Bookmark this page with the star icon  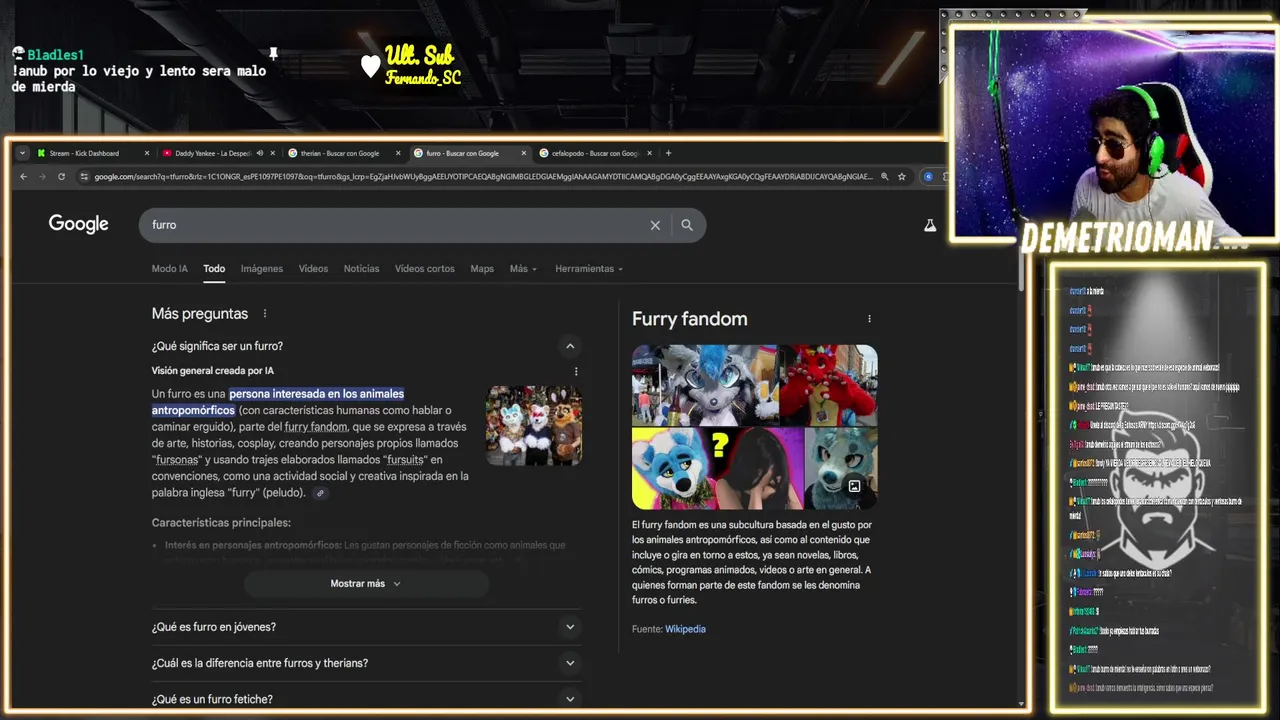click(x=902, y=177)
